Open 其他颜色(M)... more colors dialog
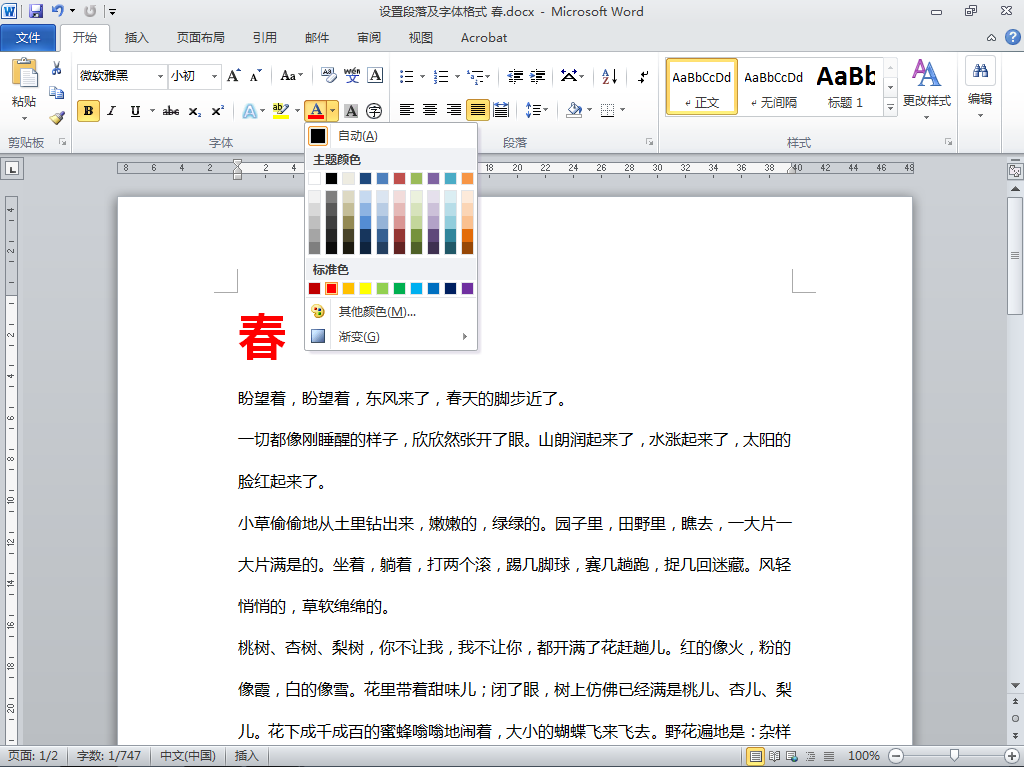The image size is (1024, 767). [x=391, y=312]
